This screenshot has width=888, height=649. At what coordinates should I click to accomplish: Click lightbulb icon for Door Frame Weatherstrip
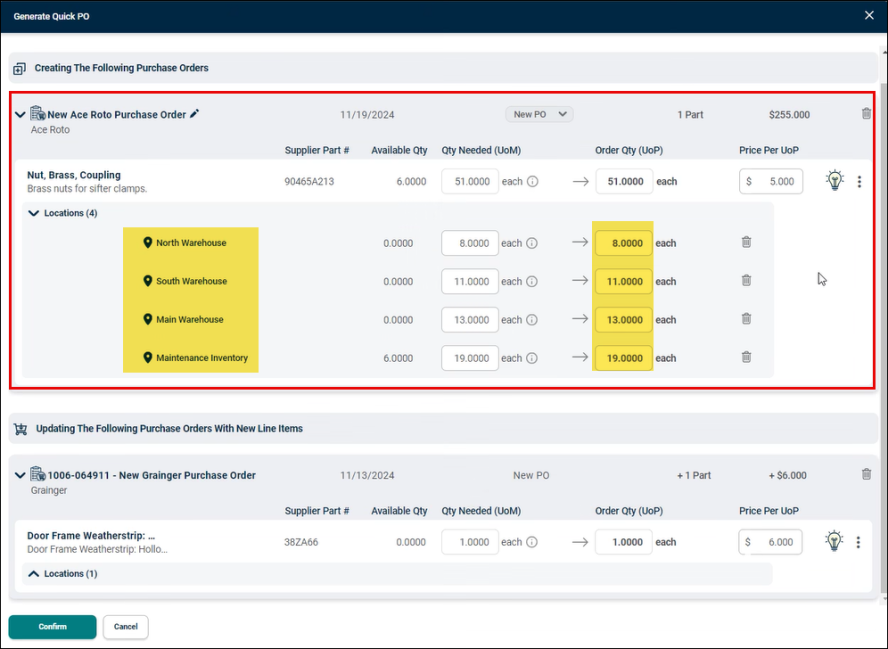pos(834,541)
